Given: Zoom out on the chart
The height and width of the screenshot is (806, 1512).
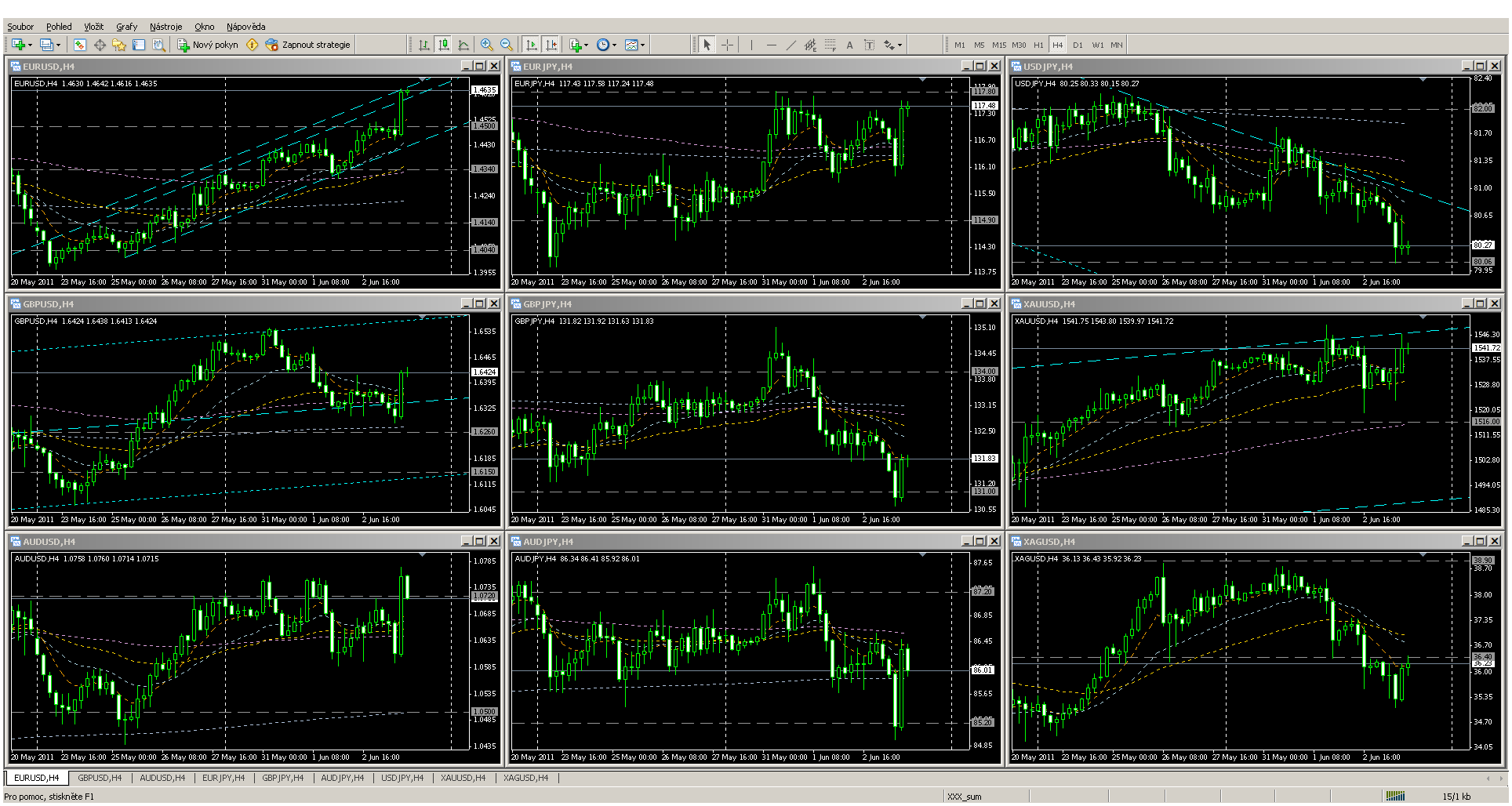Looking at the screenshot, I should coord(507,45).
